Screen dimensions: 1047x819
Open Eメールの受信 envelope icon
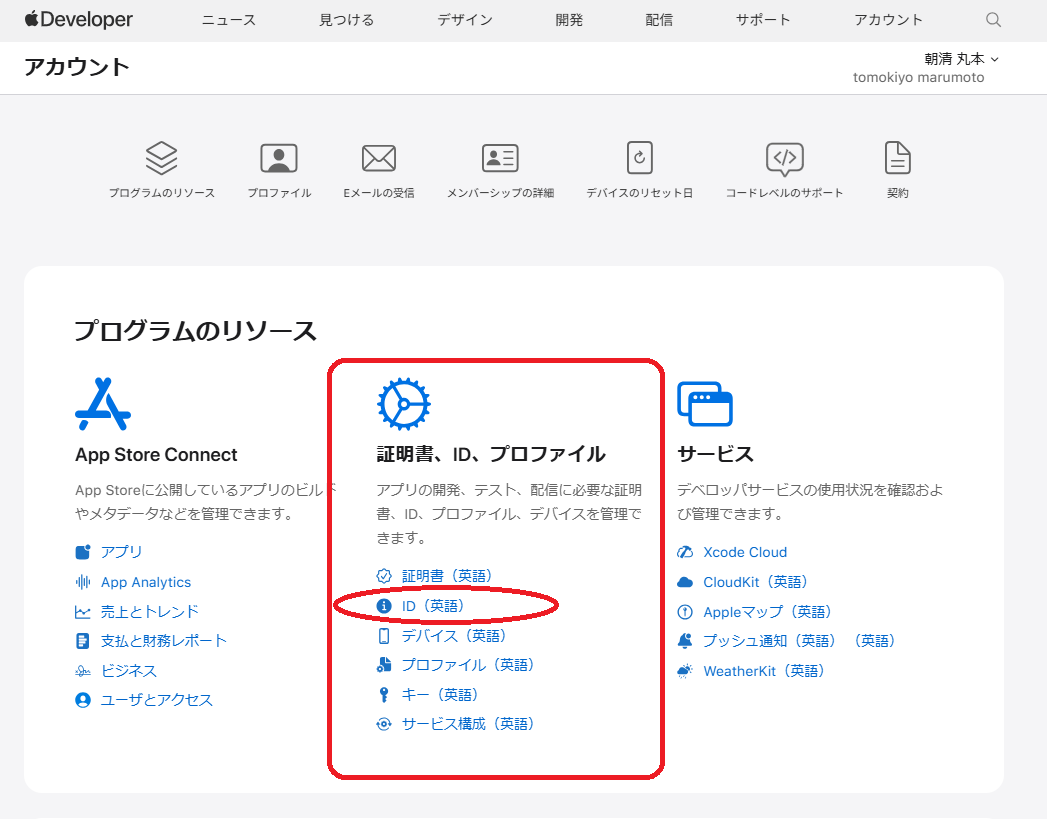pos(379,158)
